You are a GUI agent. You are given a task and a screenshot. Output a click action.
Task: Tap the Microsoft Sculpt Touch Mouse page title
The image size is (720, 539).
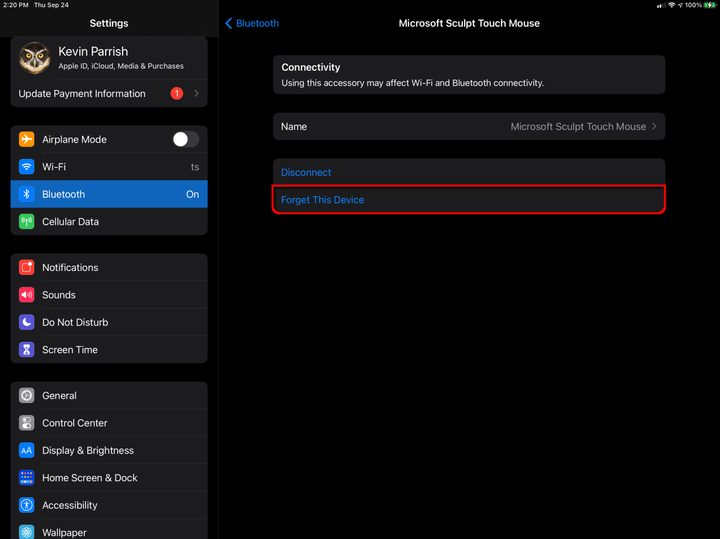point(469,23)
